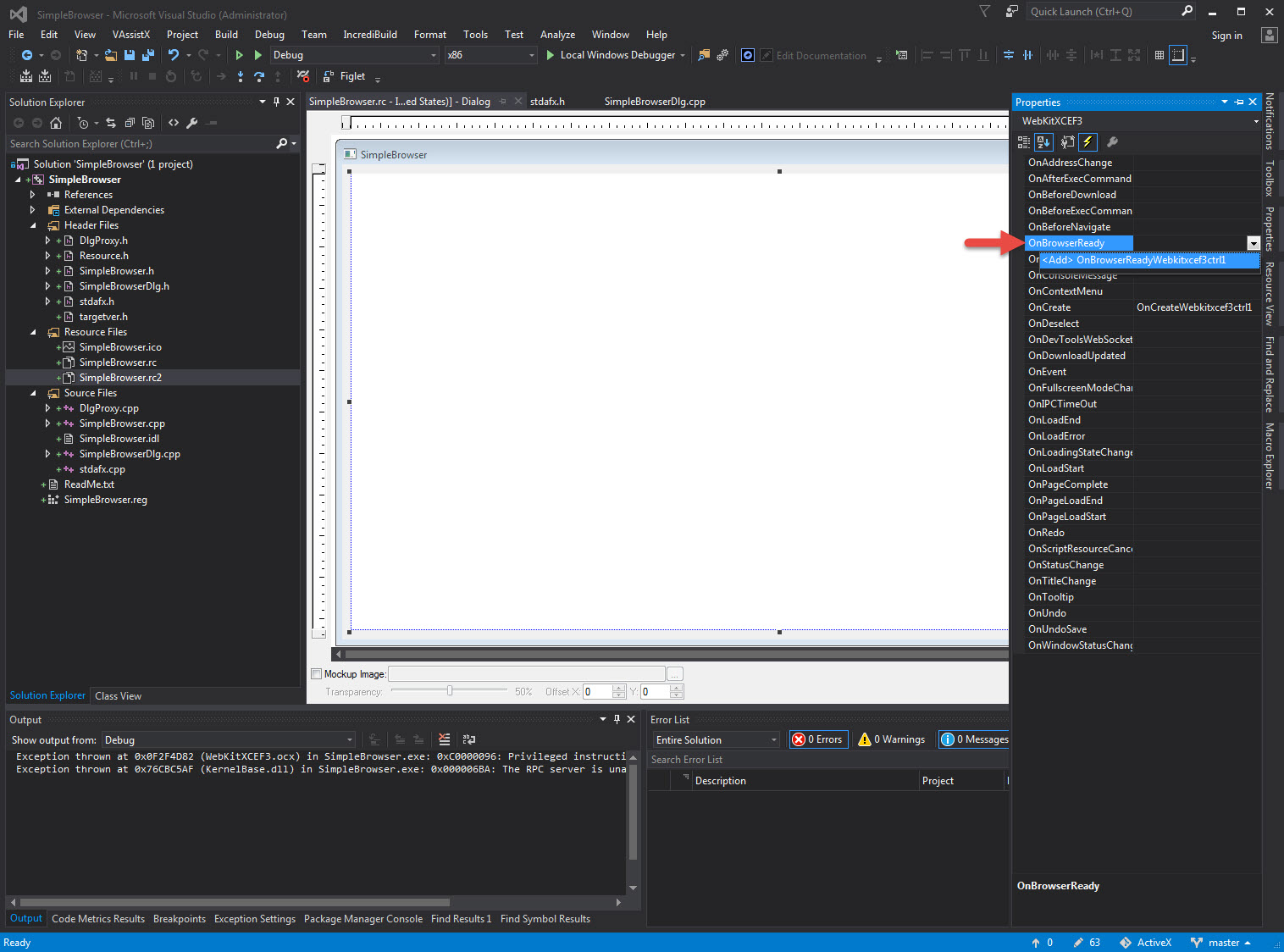Toggle Show All Files in Solution Explorer

pos(148,123)
